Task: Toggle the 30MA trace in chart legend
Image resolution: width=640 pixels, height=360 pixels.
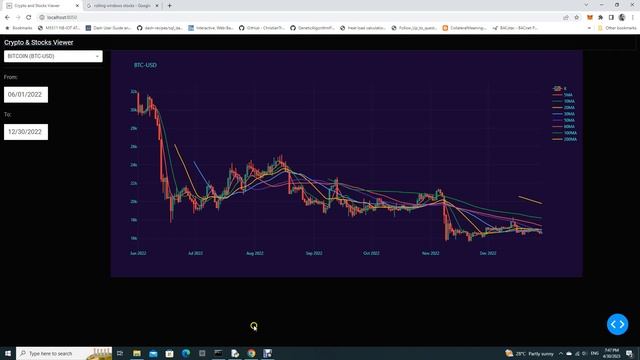Action: point(564,114)
